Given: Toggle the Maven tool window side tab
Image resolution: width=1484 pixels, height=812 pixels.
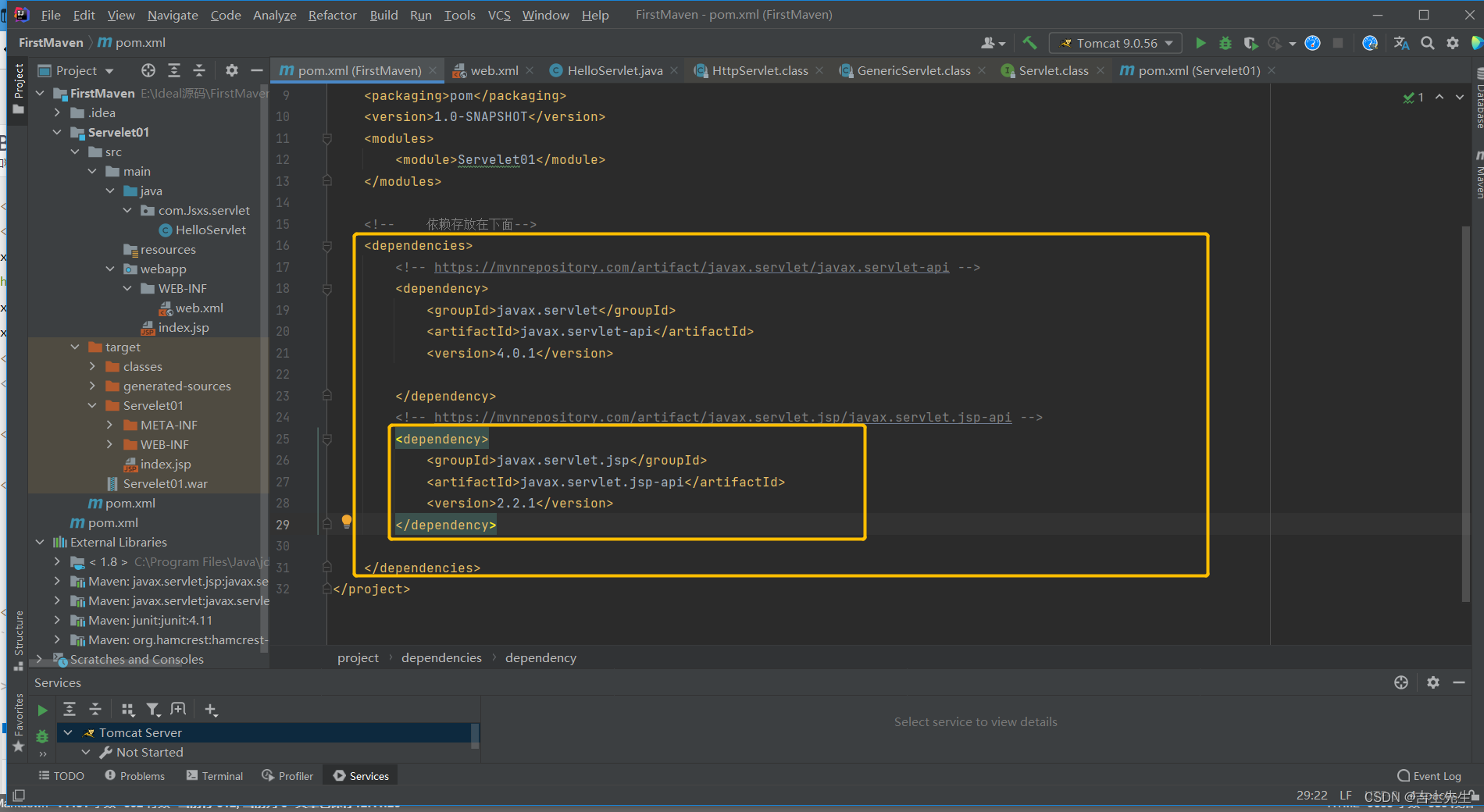Looking at the screenshot, I should [x=1479, y=176].
